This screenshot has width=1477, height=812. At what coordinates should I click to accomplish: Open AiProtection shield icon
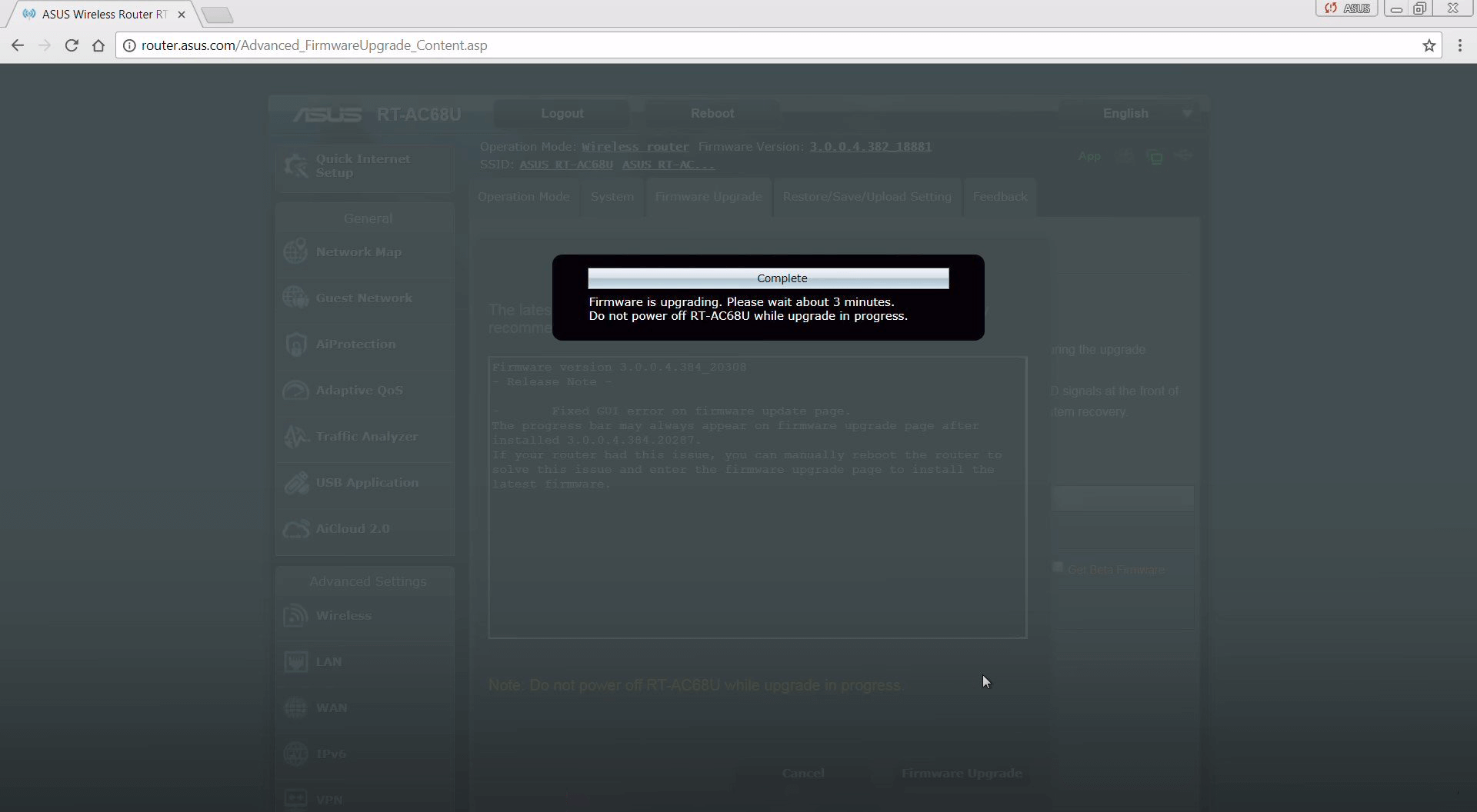tap(296, 344)
